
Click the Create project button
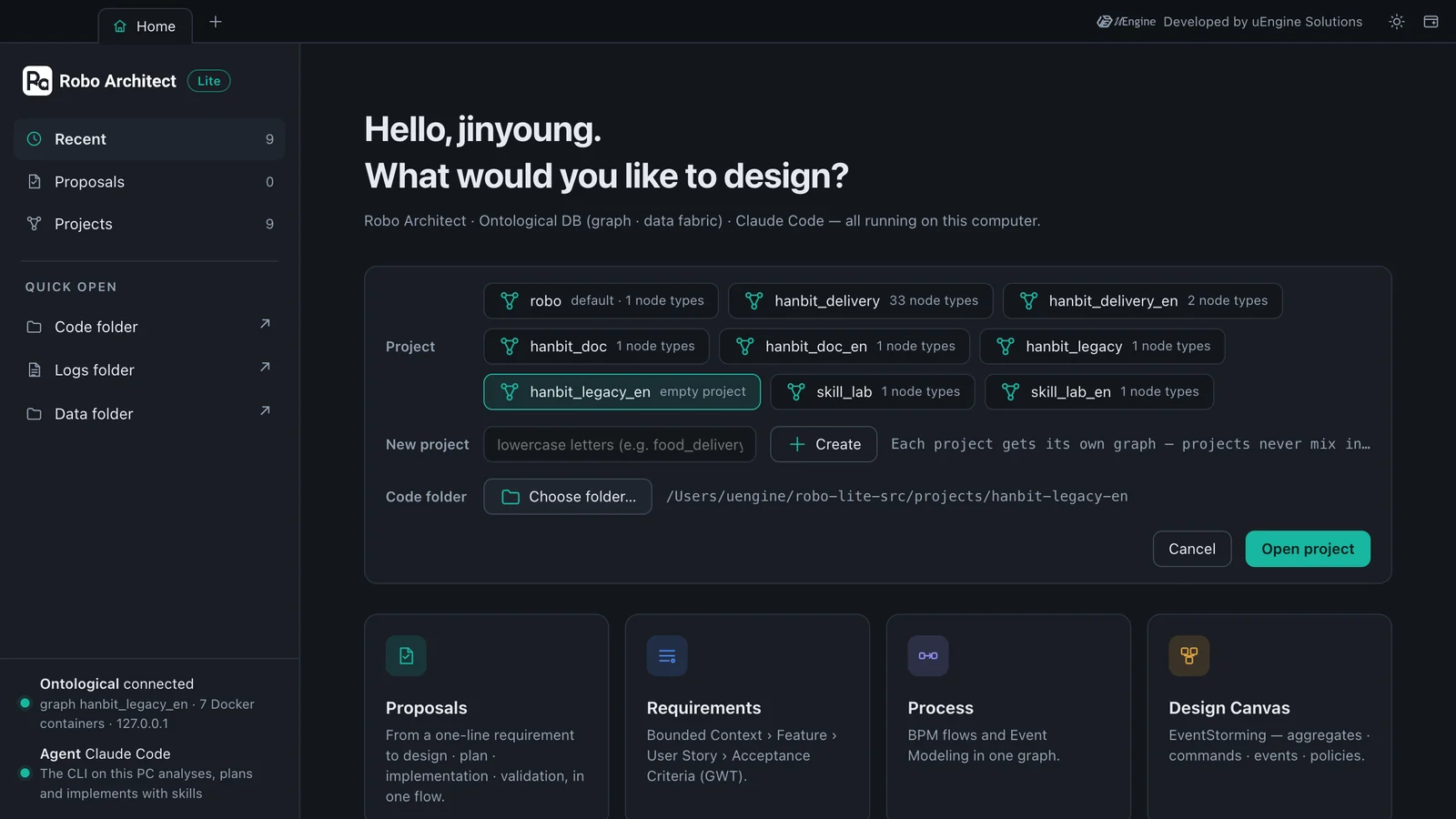[x=824, y=444]
